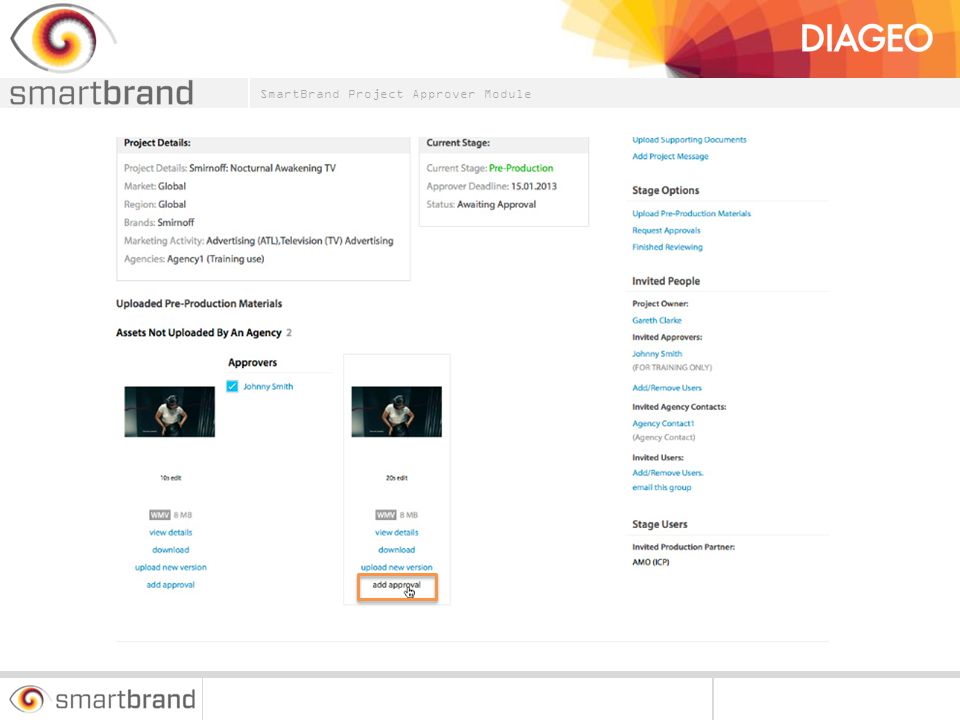Download the 20s edit asset
The width and height of the screenshot is (960, 720).
click(397, 550)
